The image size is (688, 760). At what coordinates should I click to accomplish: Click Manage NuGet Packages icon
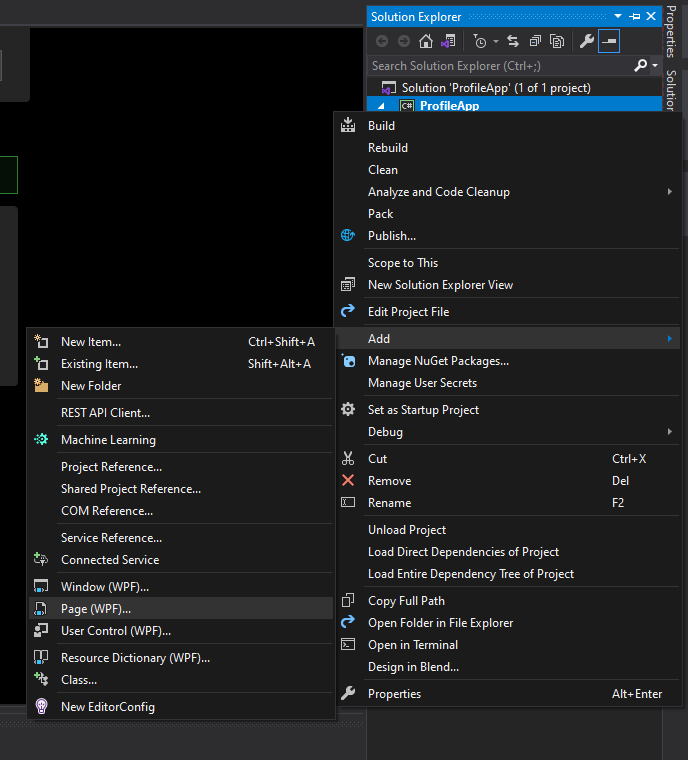[348, 361]
